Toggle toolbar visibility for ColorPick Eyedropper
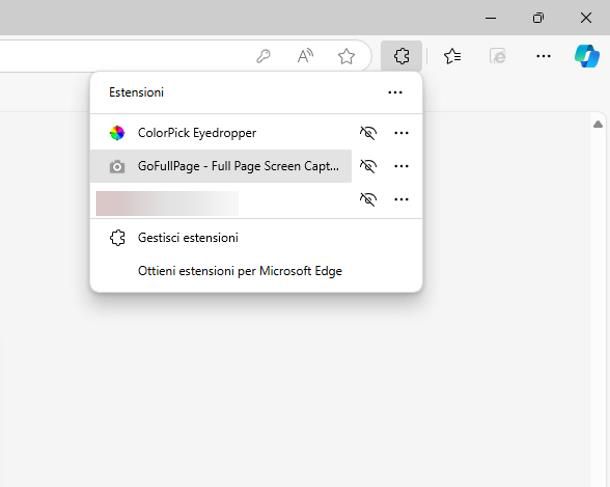The image size is (610, 487). coord(368,133)
